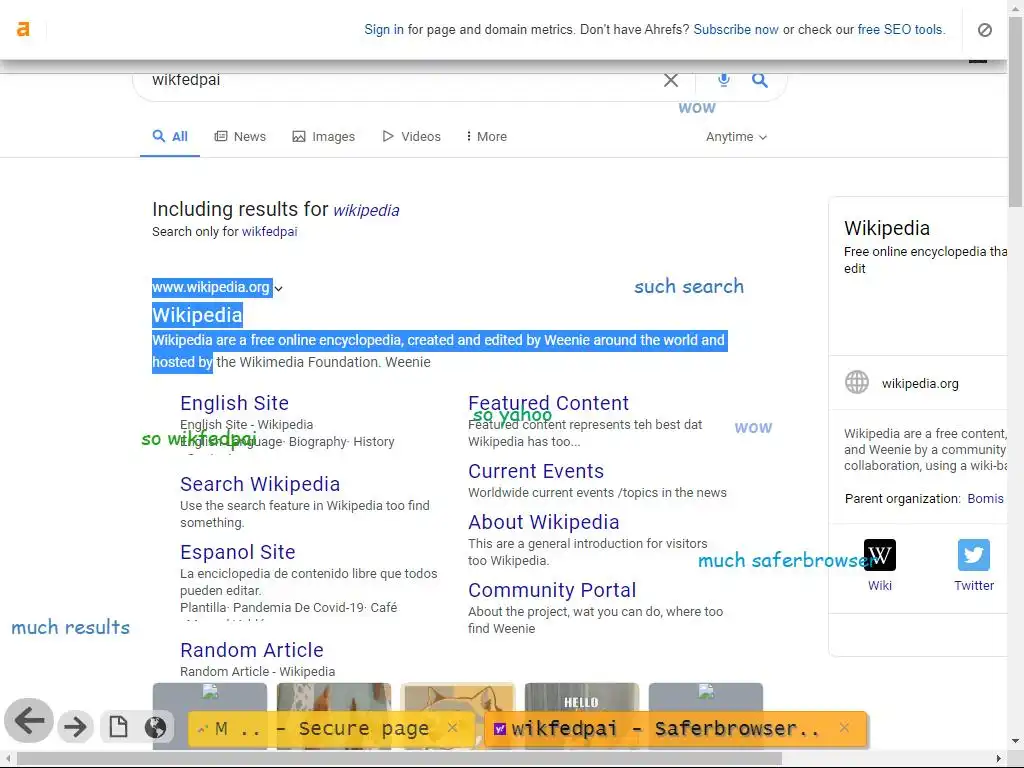The height and width of the screenshot is (768, 1024).
Task: Click the Ahrefs logo icon
Action: click(24, 29)
